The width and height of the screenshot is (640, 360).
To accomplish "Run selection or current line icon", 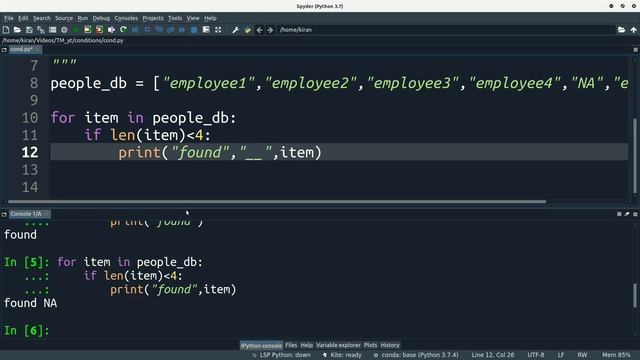I will coord(111,30).
